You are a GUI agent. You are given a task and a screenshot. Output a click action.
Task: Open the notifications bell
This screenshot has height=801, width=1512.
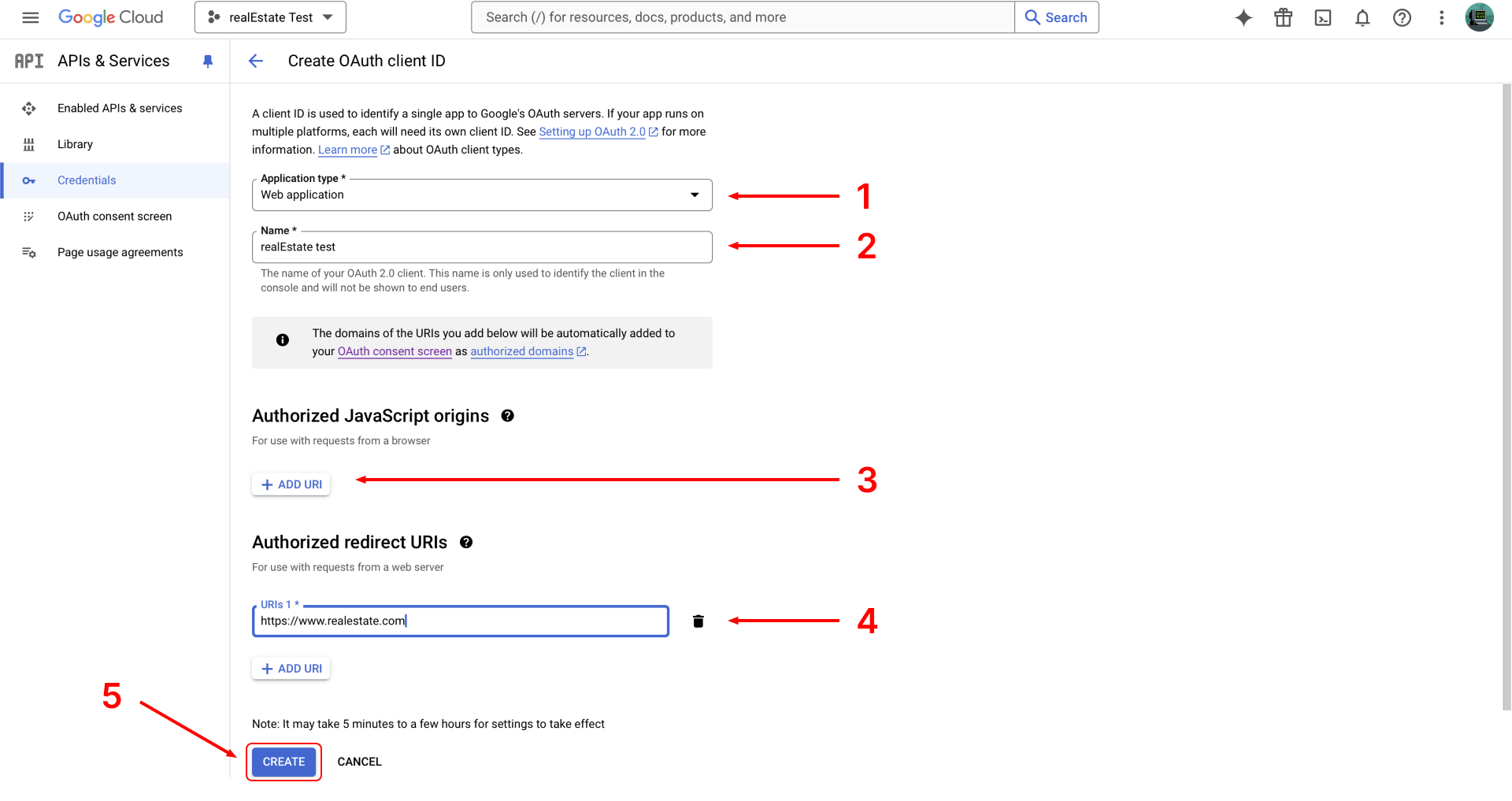coord(1362,17)
